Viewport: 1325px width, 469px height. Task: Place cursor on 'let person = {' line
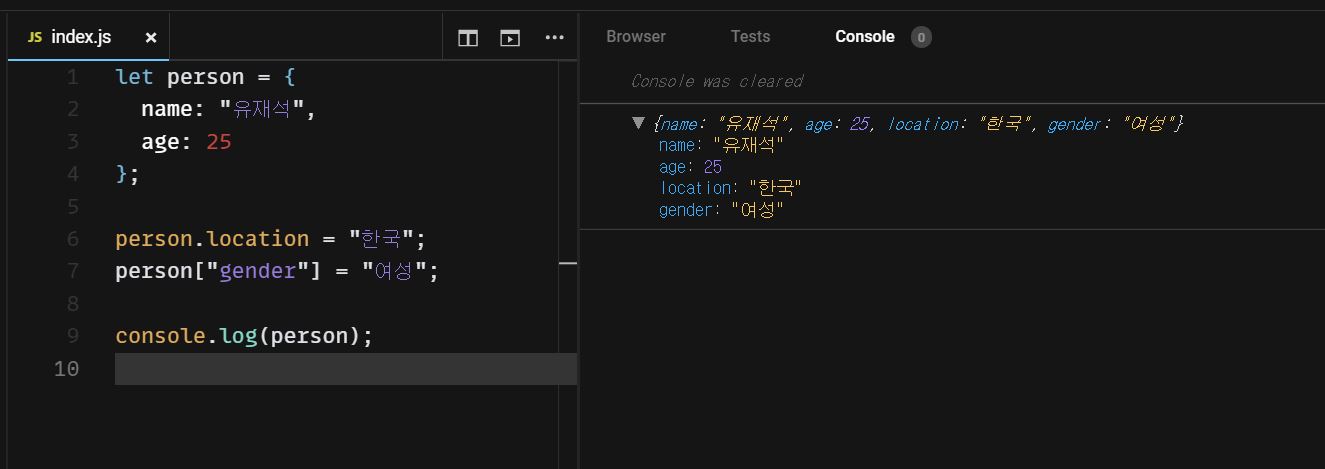205,77
